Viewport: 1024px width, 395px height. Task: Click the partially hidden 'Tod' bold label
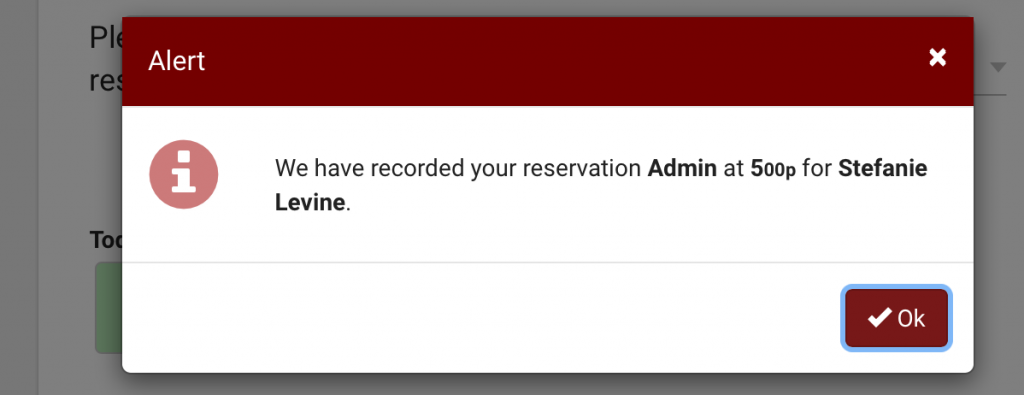[x=106, y=240]
